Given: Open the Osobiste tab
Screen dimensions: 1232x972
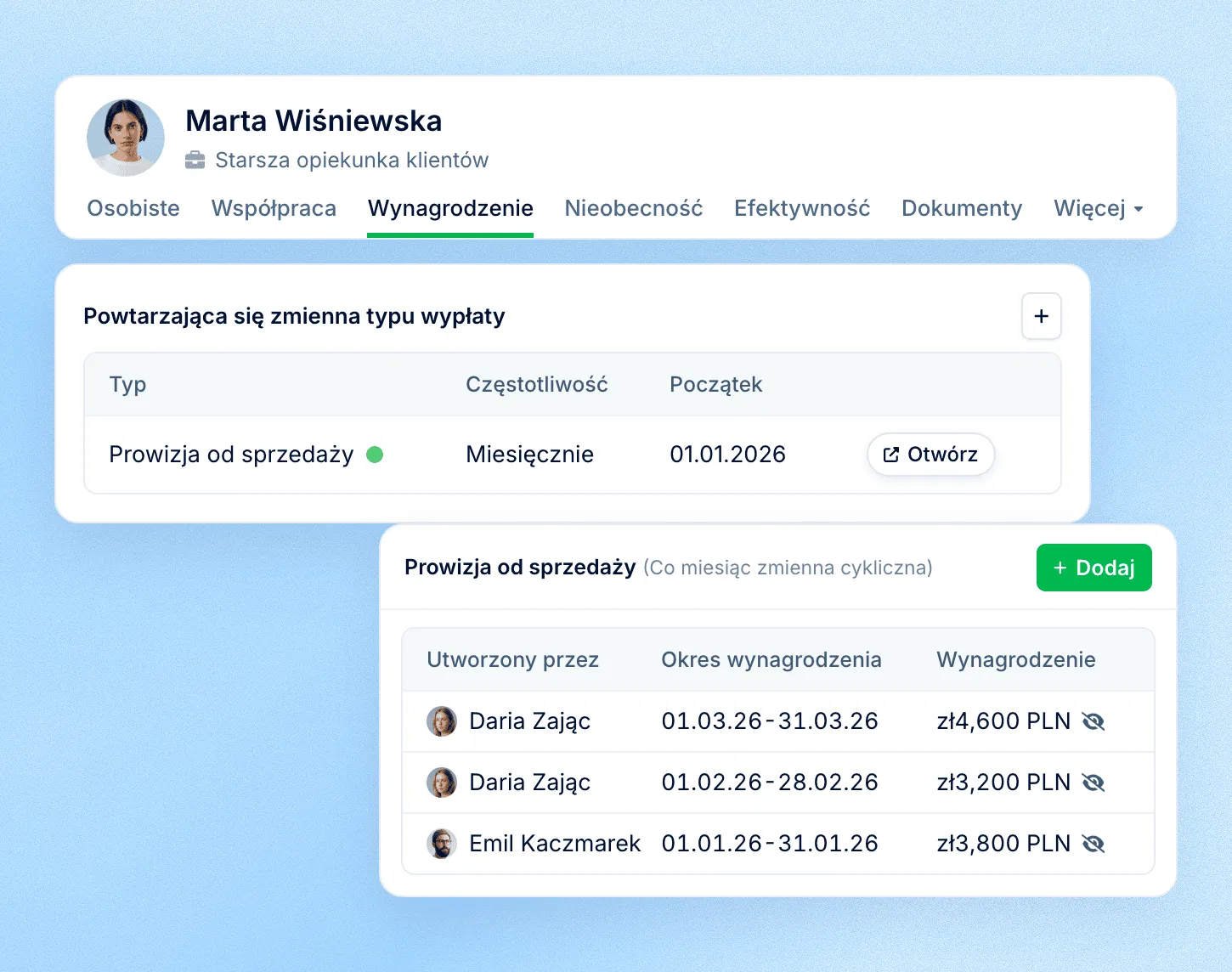Looking at the screenshot, I should click(133, 208).
